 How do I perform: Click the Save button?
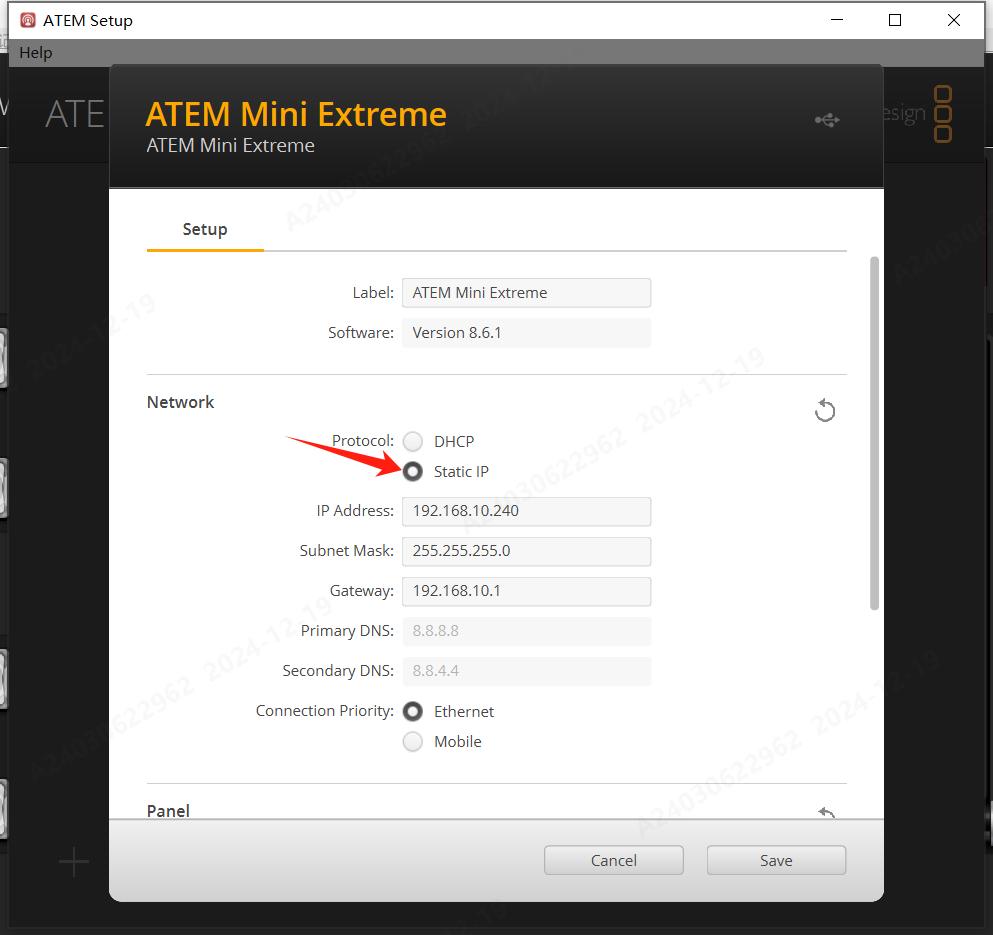776,860
